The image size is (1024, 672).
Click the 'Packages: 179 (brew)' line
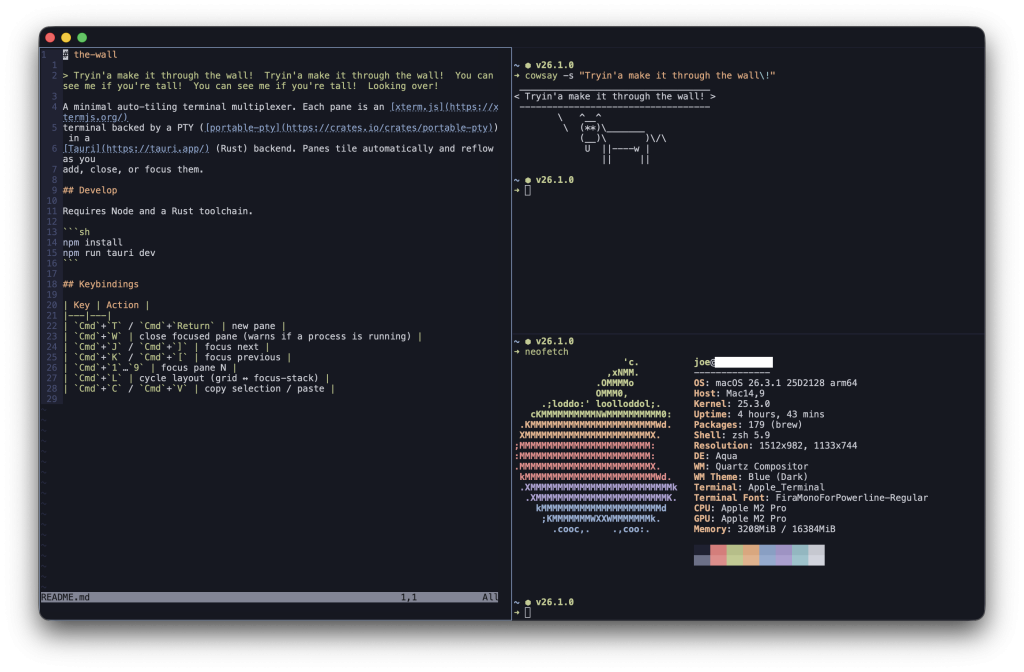[748, 425]
